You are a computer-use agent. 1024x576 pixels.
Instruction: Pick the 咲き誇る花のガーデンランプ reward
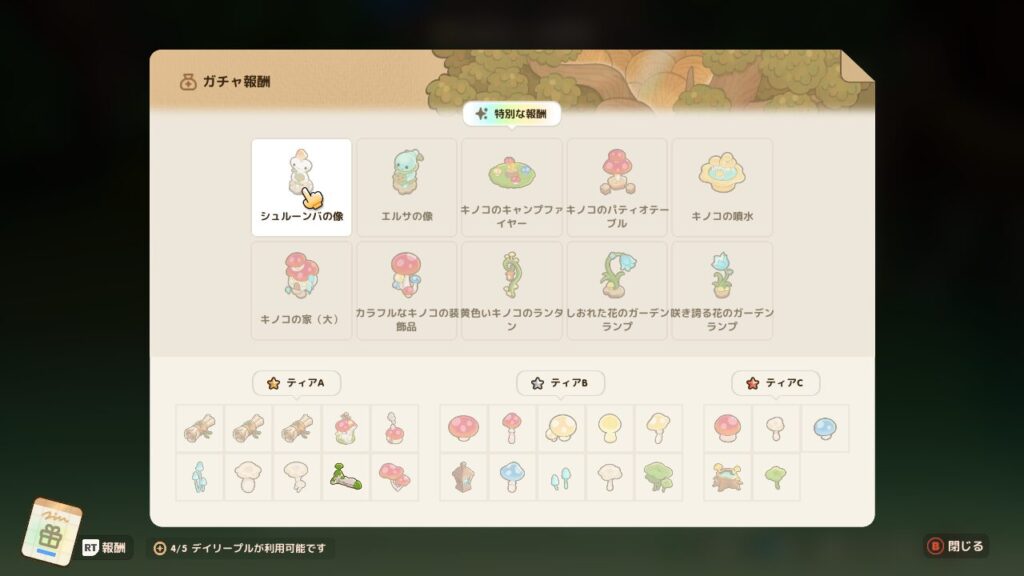[722, 291]
